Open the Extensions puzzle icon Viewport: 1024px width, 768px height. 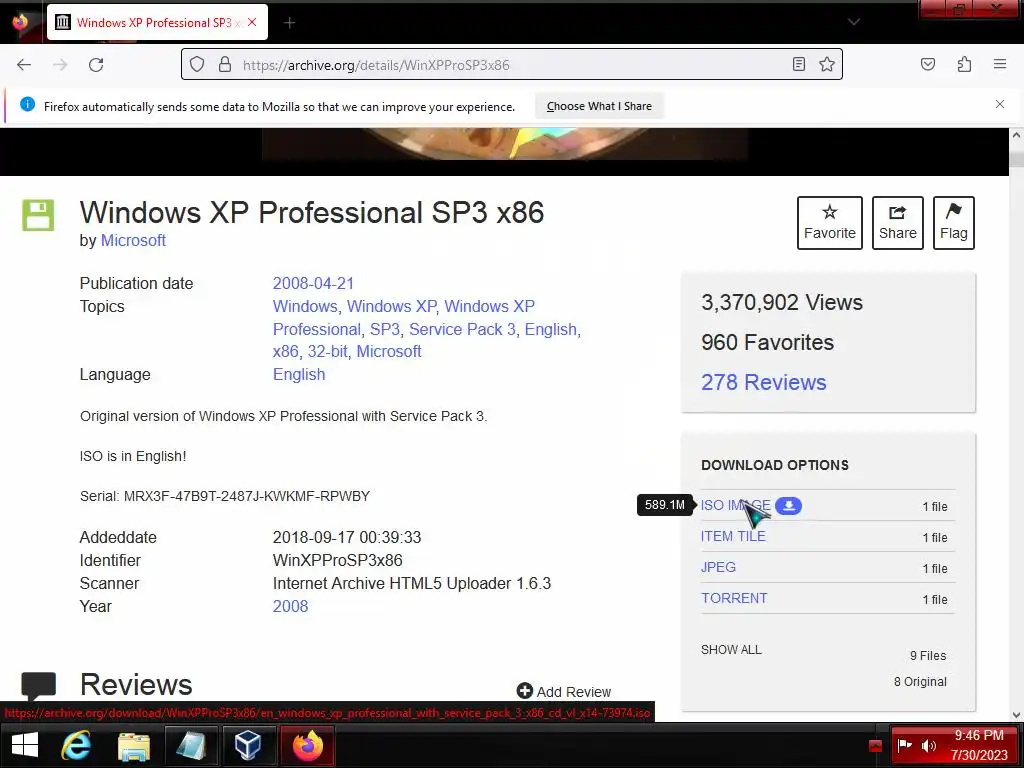coord(964,64)
